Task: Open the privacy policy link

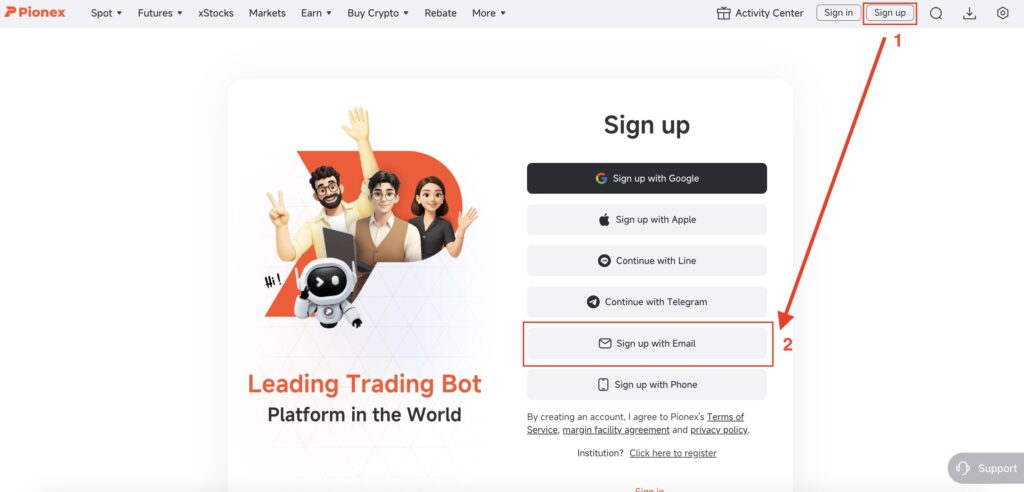Action: tap(719, 430)
